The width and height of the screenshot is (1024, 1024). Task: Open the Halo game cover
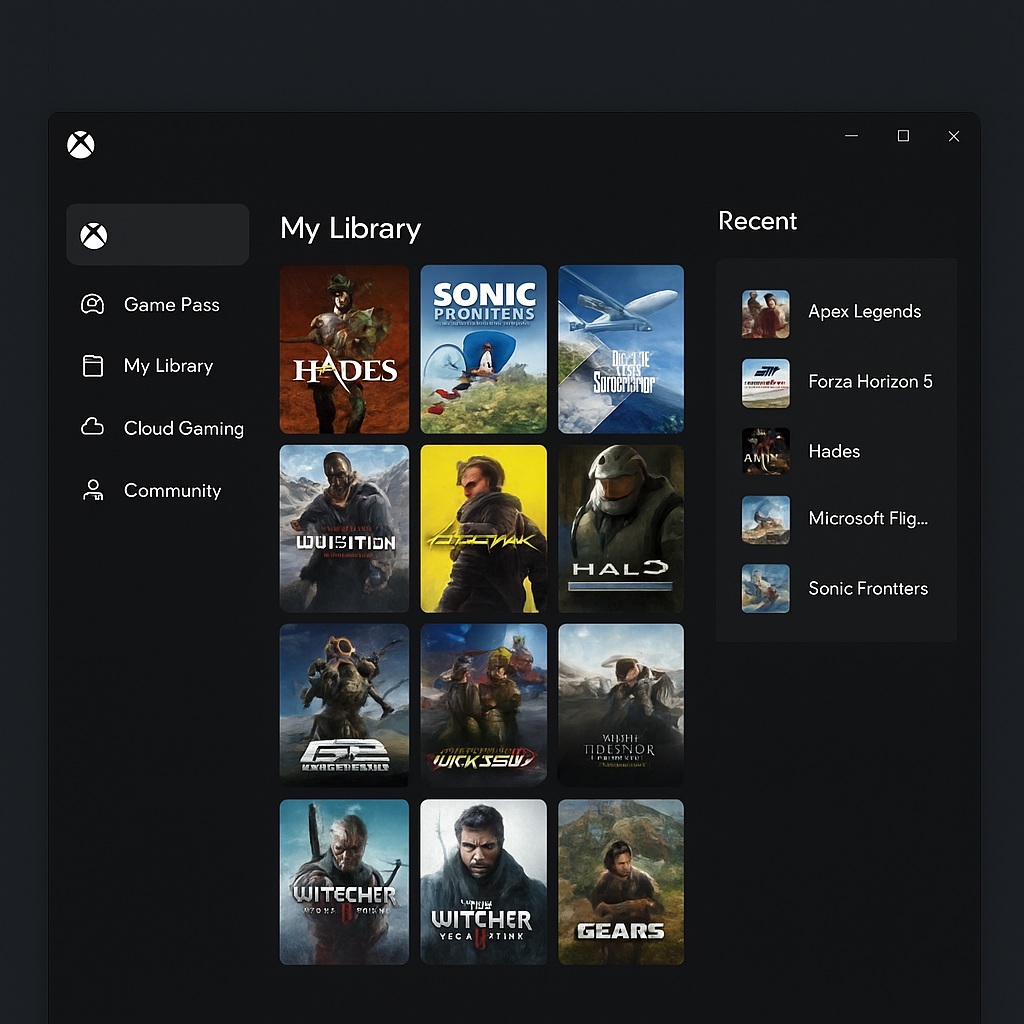(x=621, y=528)
